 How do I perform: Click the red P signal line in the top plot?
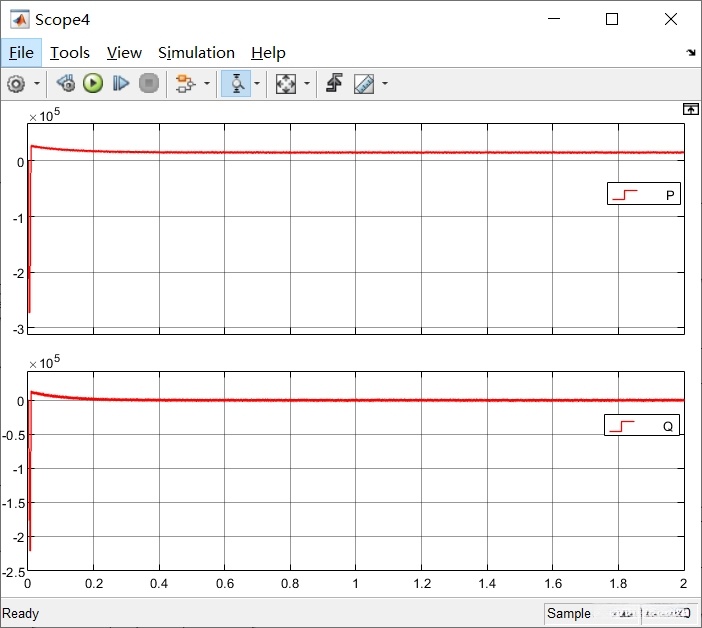[x=356, y=153]
